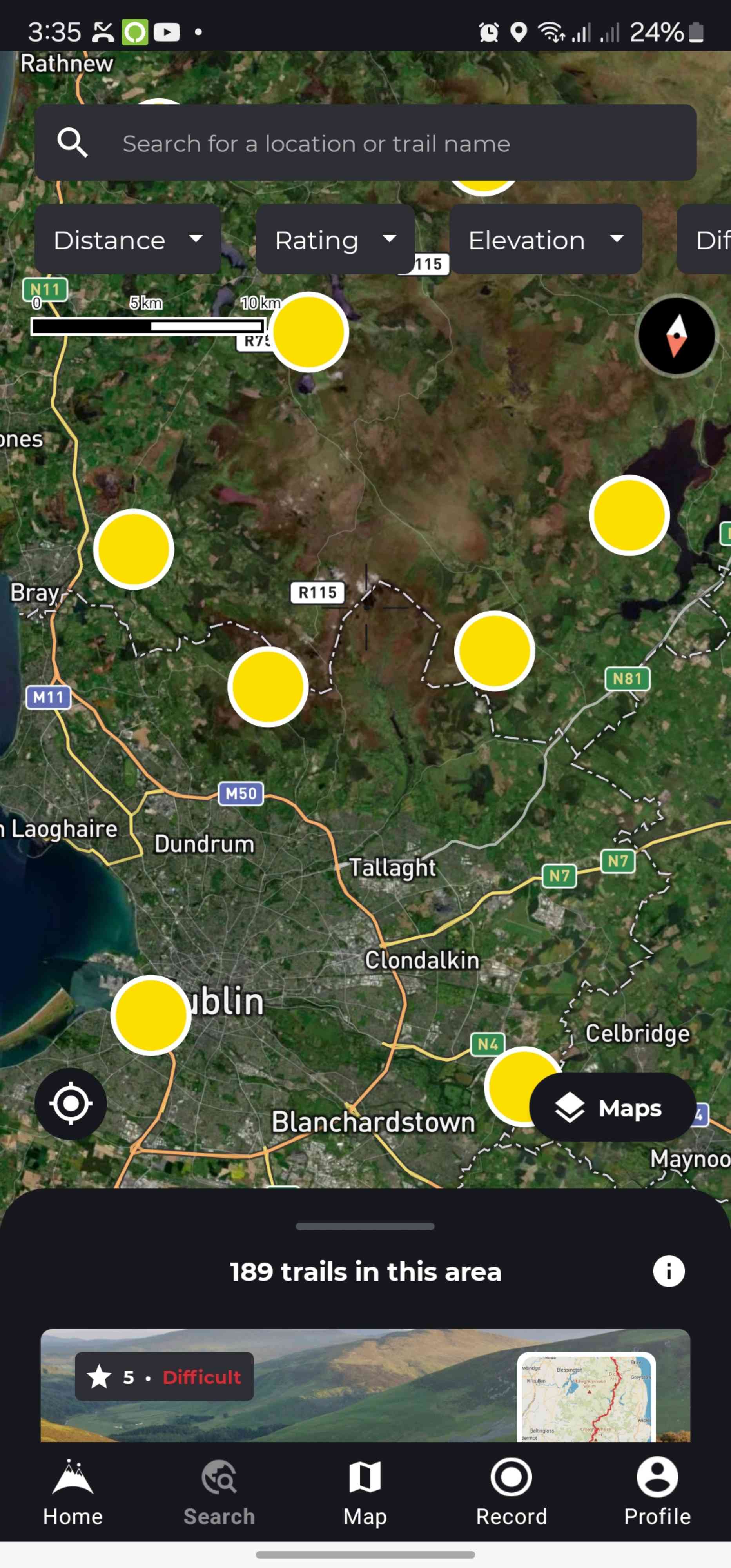The image size is (731, 1568).
Task: Open the Maps layers button
Action: tap(613, 1107)
